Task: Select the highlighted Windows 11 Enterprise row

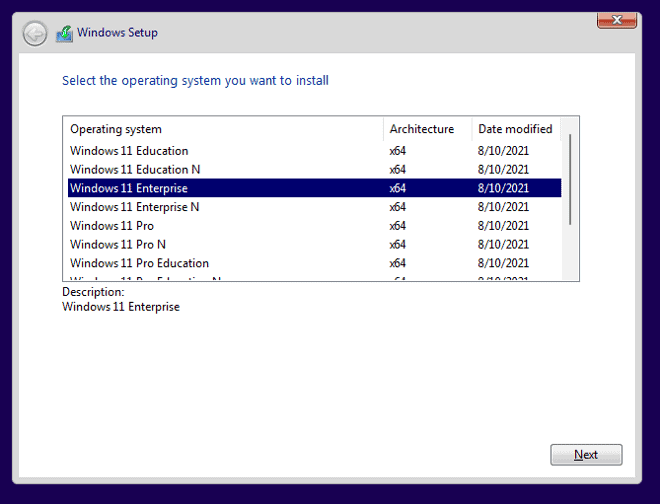Action: coord(314,188)
